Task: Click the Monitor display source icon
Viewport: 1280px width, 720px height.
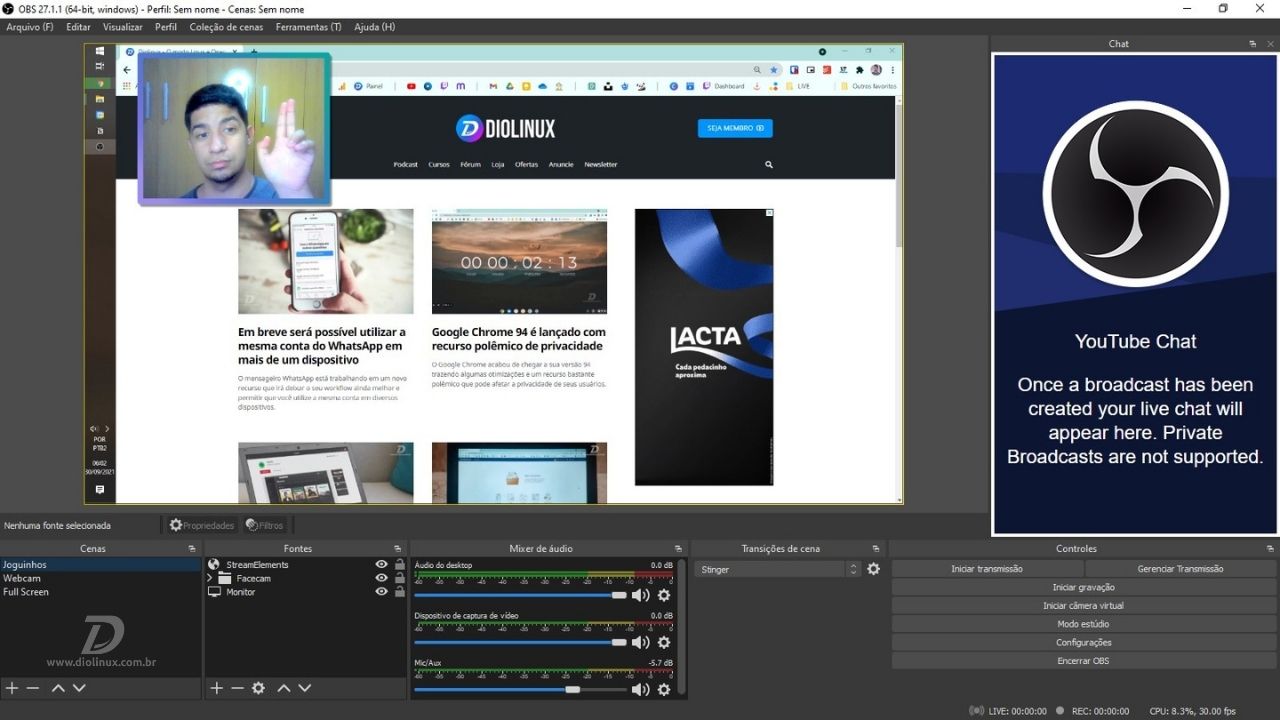Action: 213,592
